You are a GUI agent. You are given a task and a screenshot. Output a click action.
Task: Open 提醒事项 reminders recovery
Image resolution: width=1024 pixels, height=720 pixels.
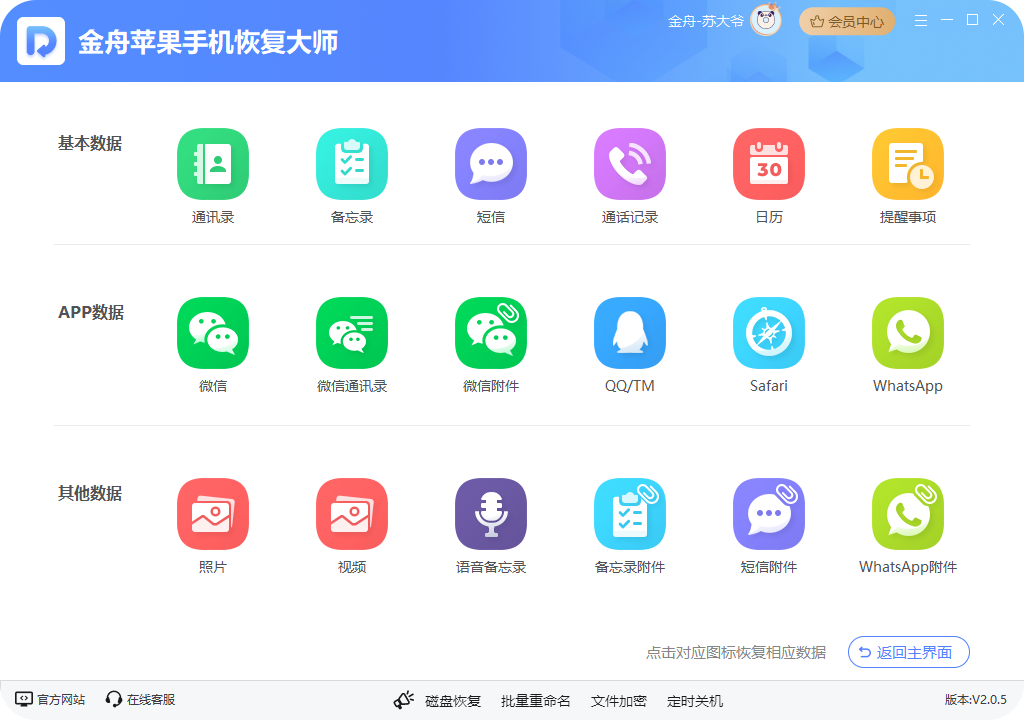[907, 164]
